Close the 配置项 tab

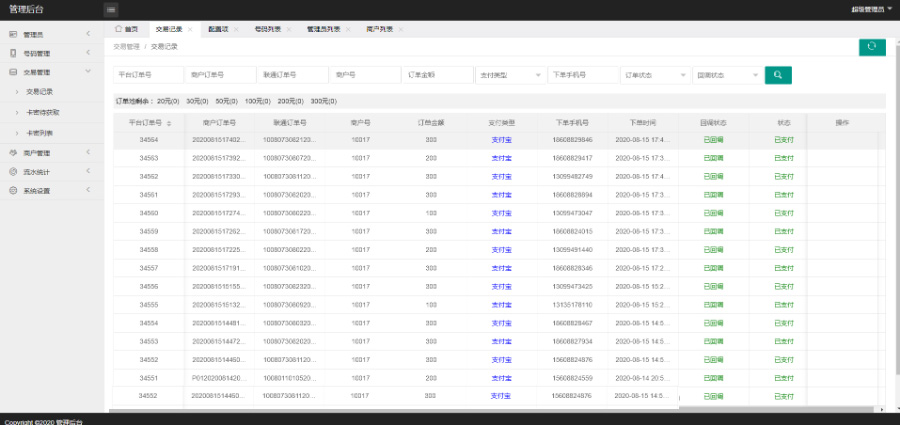click(236, 30)
